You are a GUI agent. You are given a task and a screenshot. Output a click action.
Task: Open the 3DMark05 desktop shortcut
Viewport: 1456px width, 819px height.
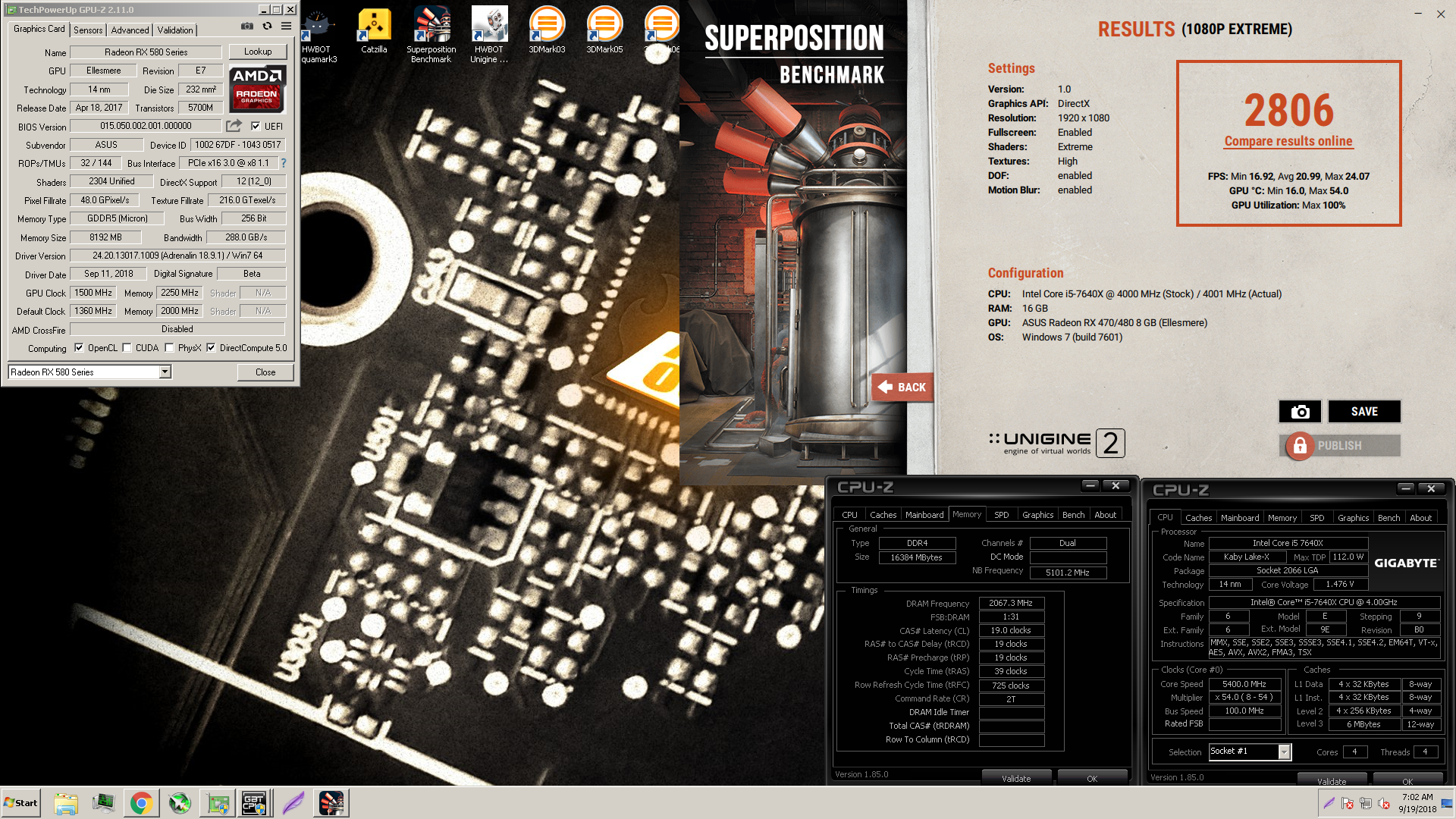coord(604,31)
